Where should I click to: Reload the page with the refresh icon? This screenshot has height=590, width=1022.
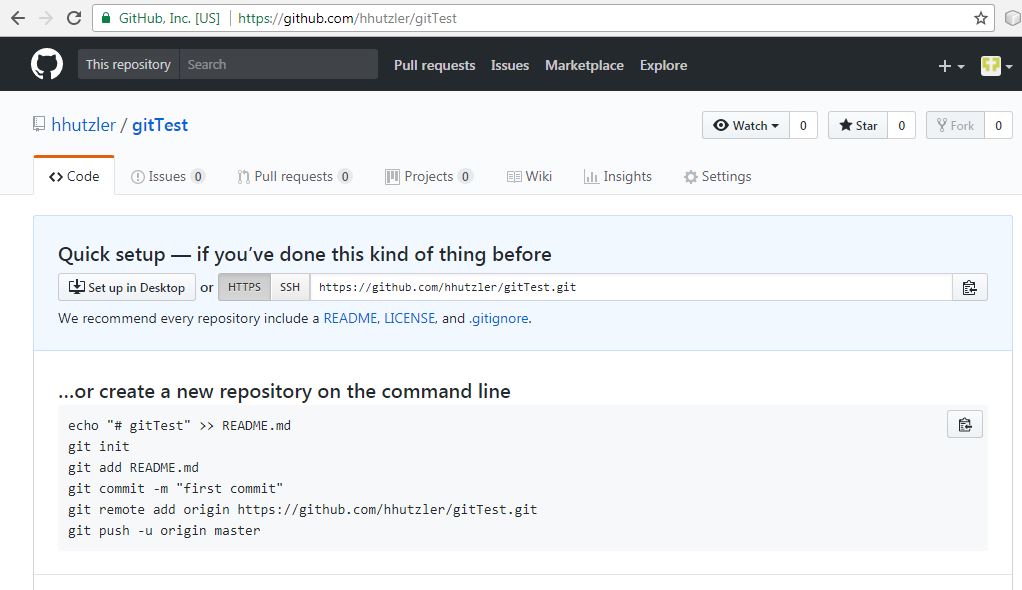(74, 18)
